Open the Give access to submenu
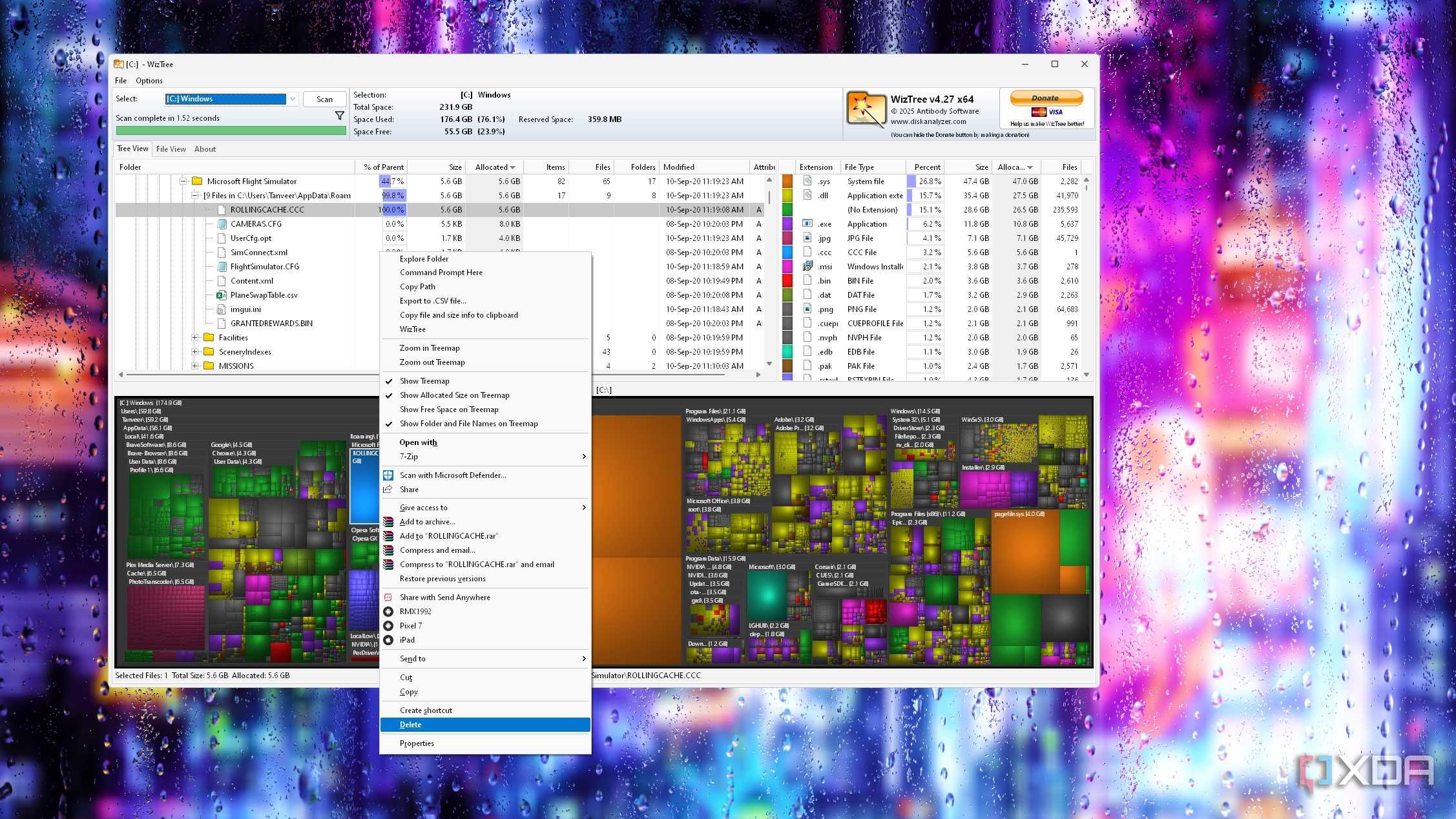1456x819 pixels. click(x=485, y=508)
